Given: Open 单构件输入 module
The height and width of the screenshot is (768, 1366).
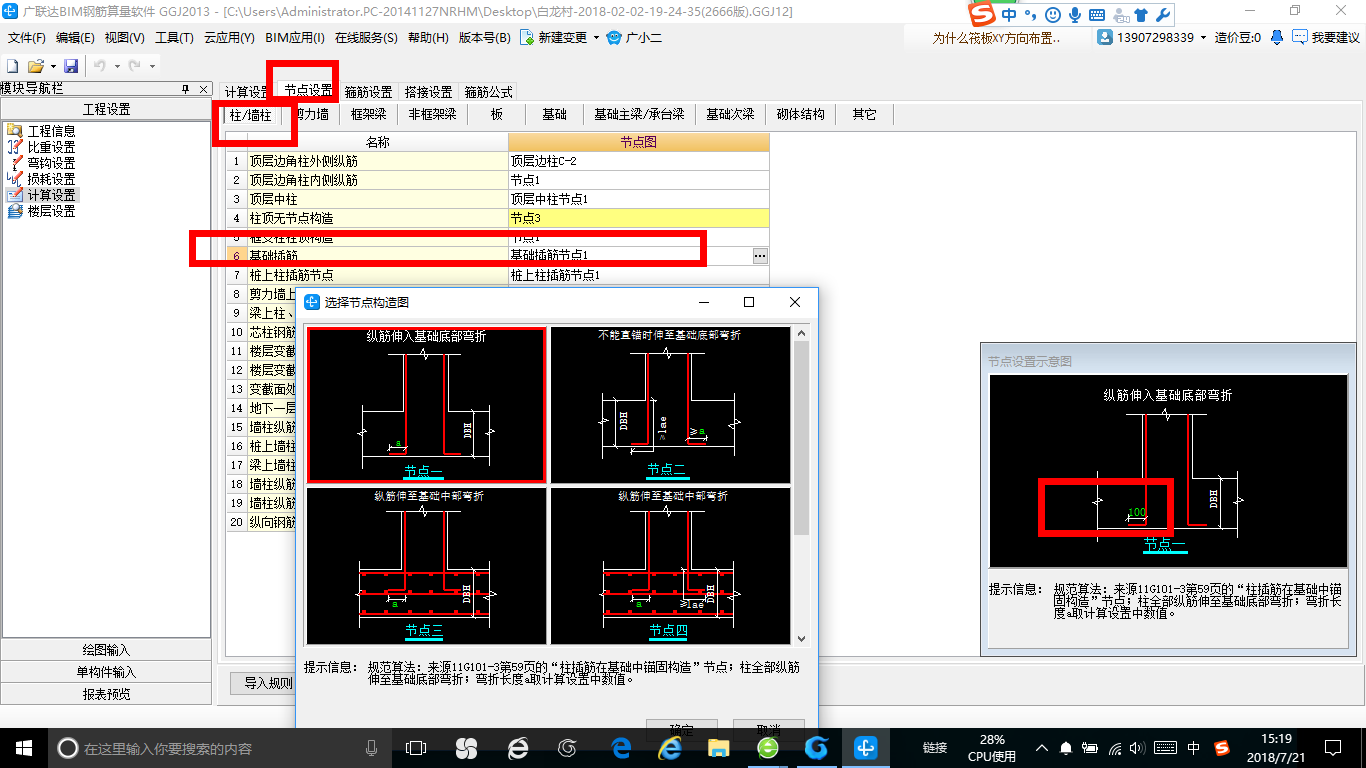Looking at the screenshot, I should [106, 672].
